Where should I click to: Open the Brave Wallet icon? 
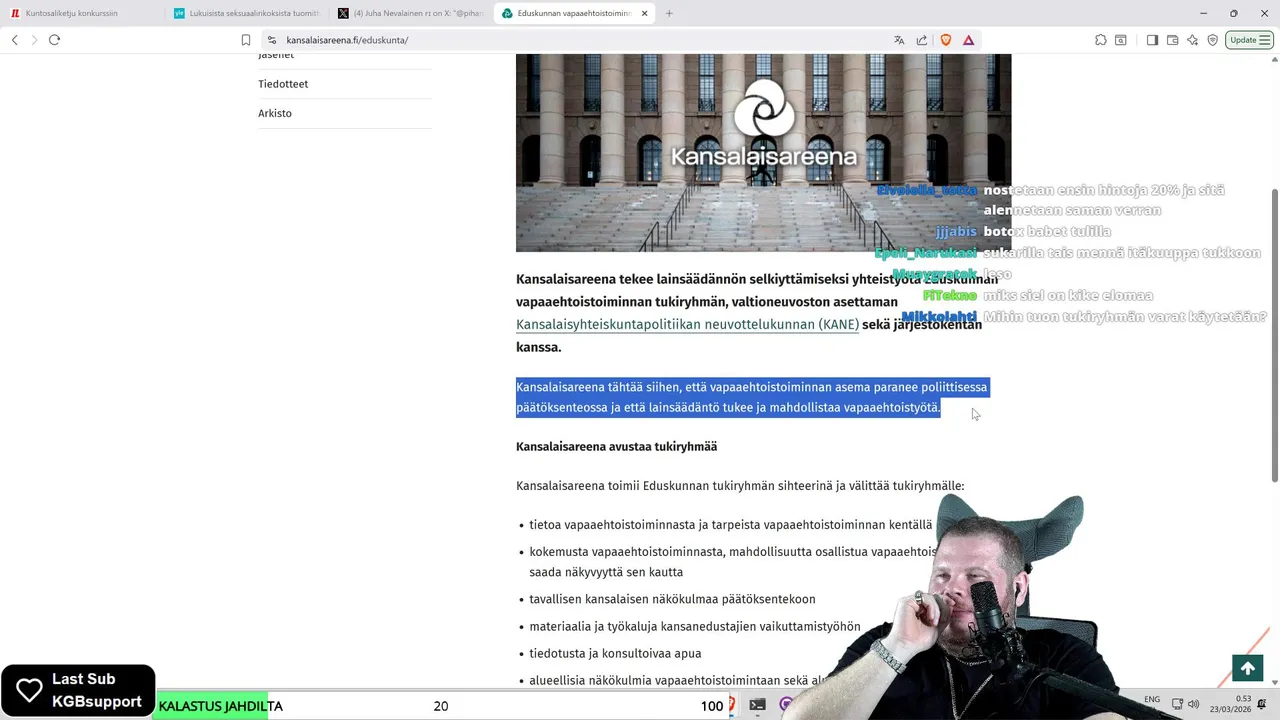[x=1172, y=40]
